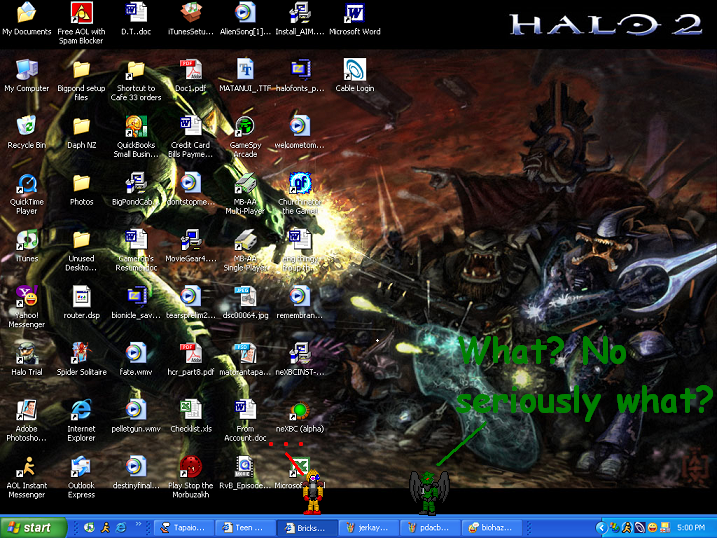717x538 pixels.
Task: Launch the Halo Trial shortcut
Action: 27,353
